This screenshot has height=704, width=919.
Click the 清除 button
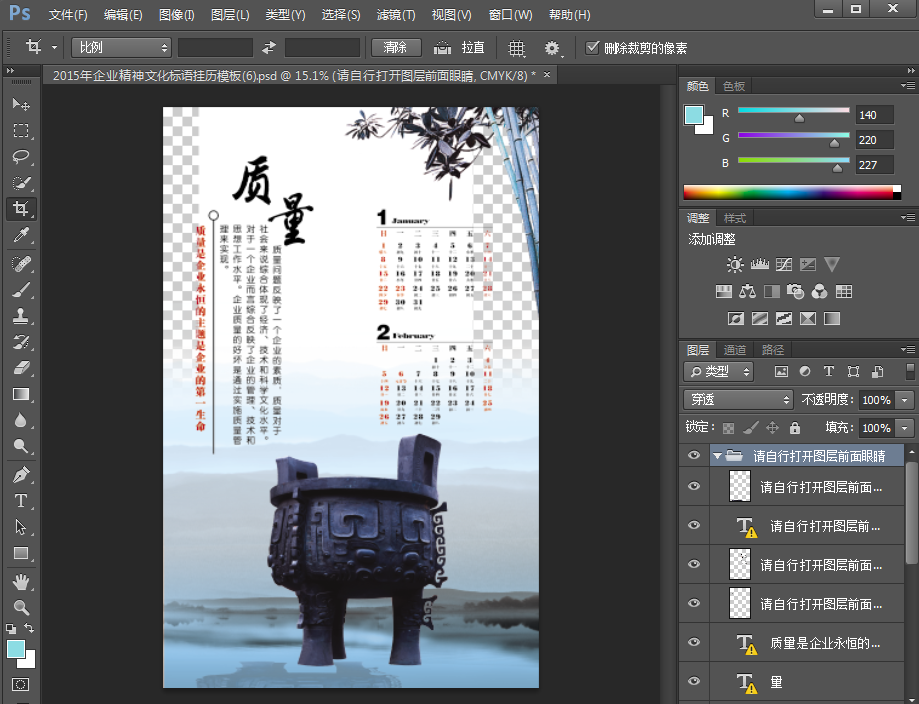pos(395,48)
